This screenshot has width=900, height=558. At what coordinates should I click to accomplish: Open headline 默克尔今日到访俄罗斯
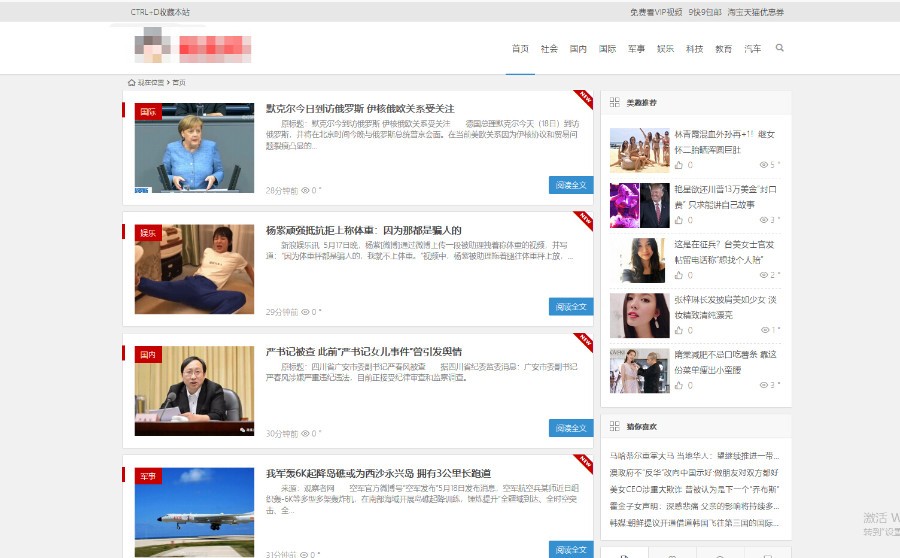(x=360, y=108)
